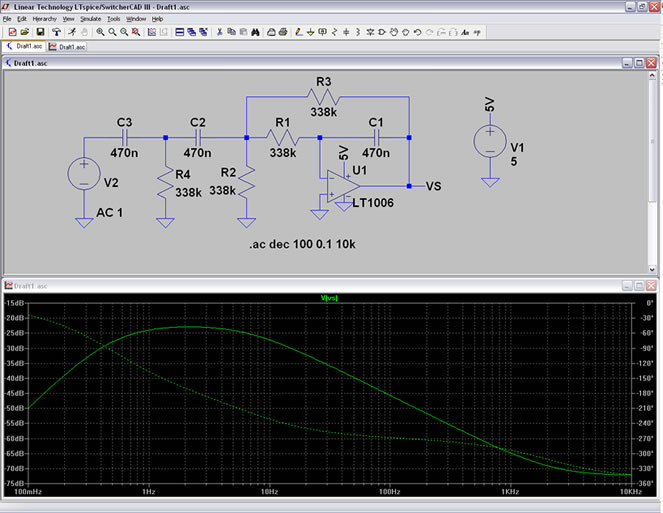Click the Zoom In magnifier icon
Viewport: 663px width, 513px height.
pyautogui.click(x=101, y=32)
